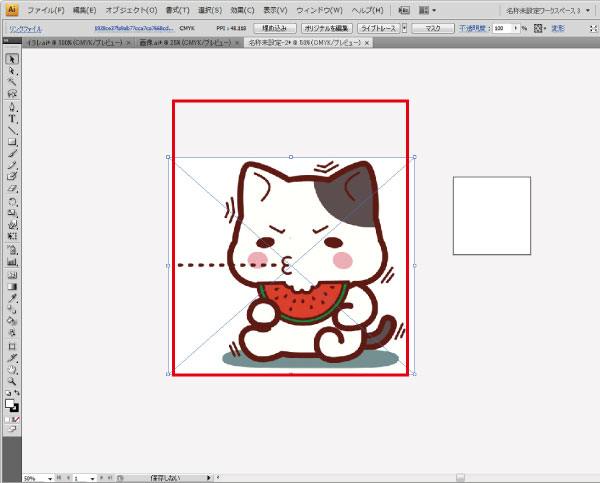Open the 効果(C) menu
This screenshot has width=600, height=483.
coord(242,10)
